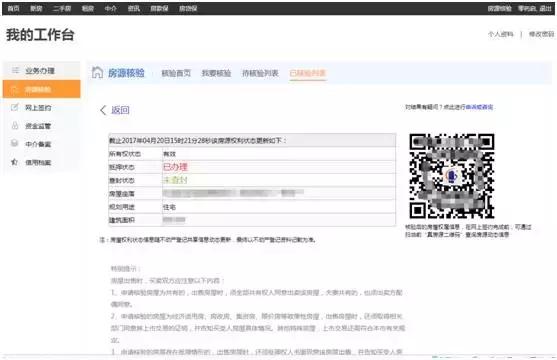Click the QR code image
Image resolution: width=557 pixels, height=360 pixels.
(x=452, y=176)
